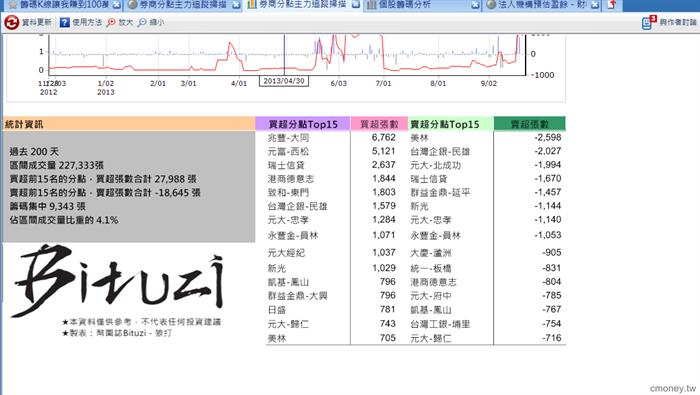Viewport: 700px width, 395px height.
Task: Click the 2013/04/30 date marker on chart
Action: [284, 81]
